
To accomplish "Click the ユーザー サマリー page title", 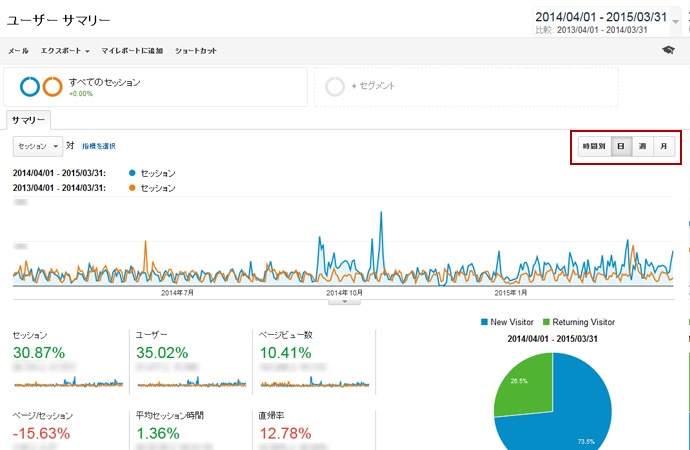I will coord(58,20).
